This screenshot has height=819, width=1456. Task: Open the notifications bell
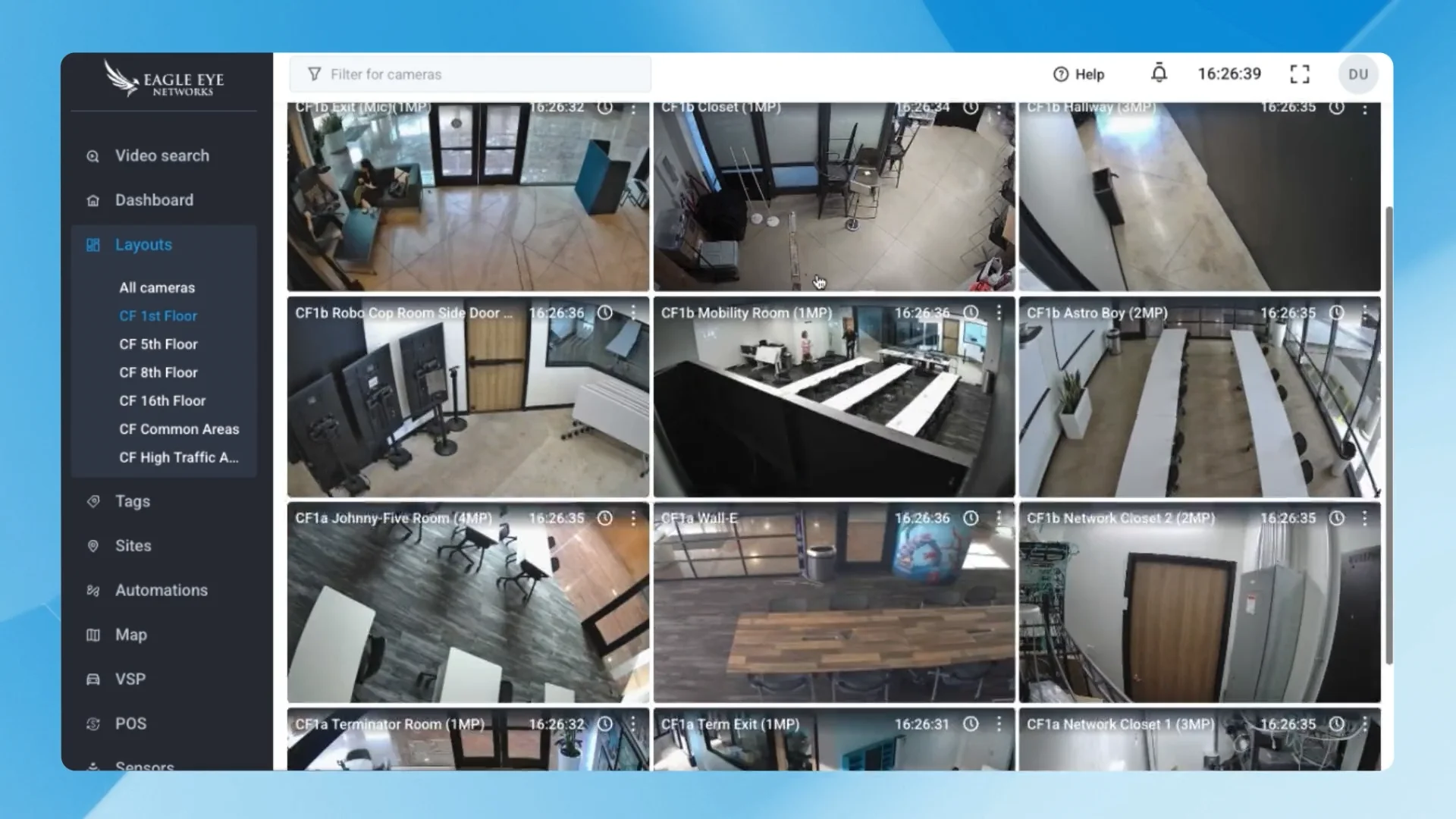point(1159,74)
